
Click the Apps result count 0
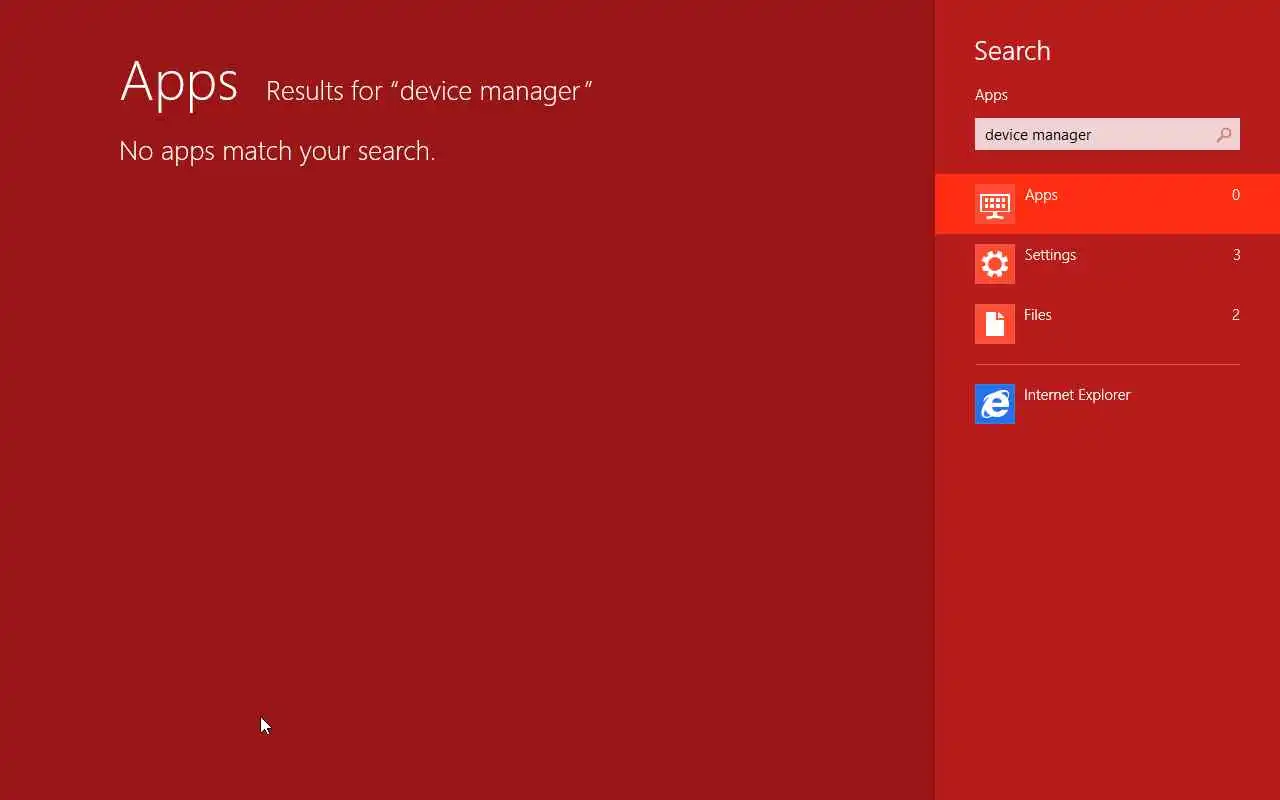1236,195
